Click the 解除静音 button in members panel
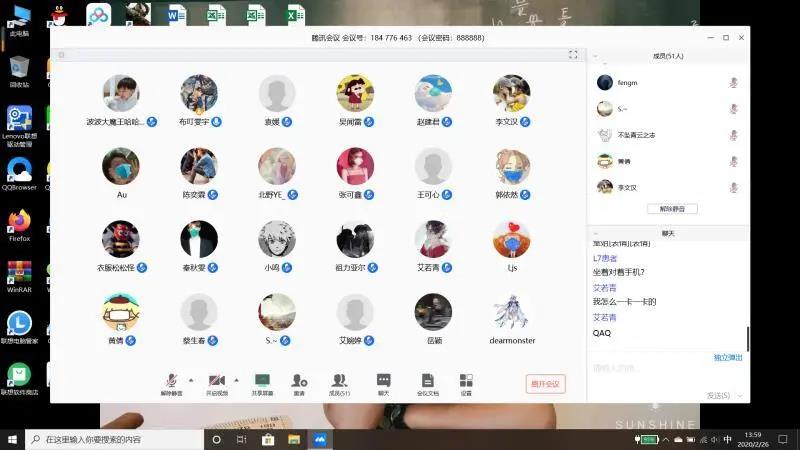Viewport: 800px width, 450px height. [672, 209]
